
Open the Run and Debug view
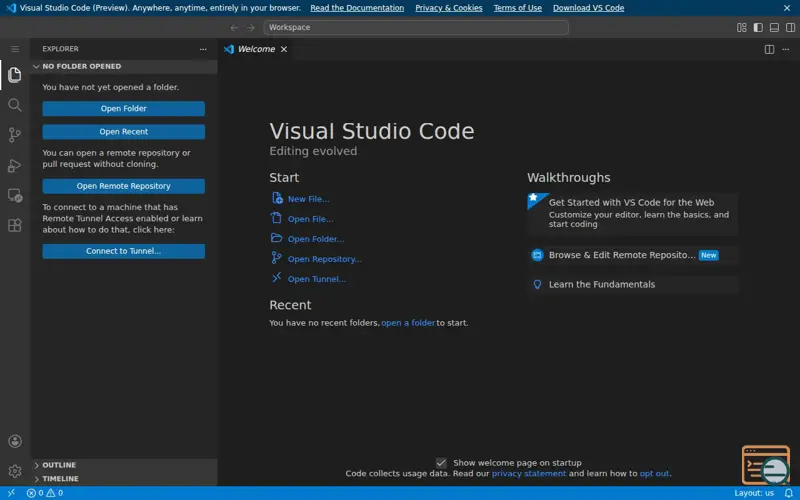coord(15,165)
